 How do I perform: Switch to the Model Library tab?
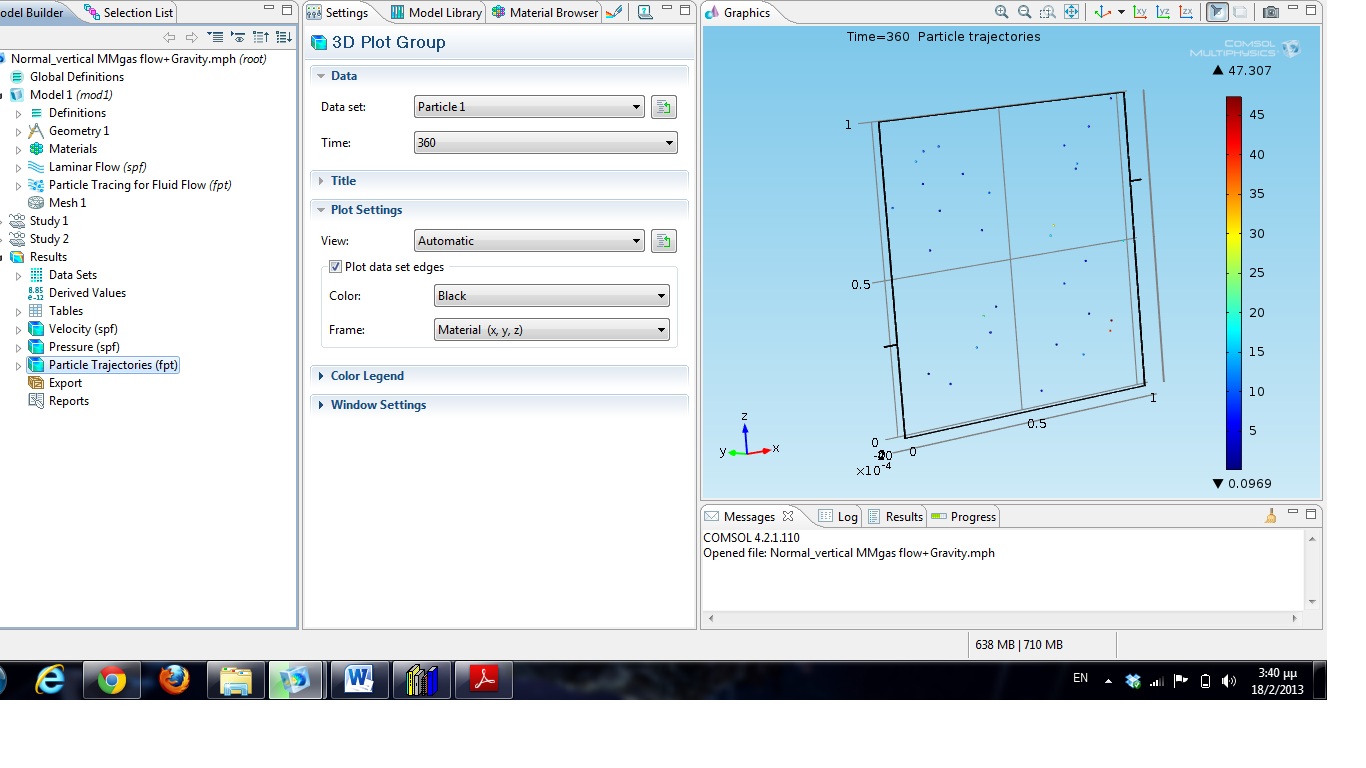coord(436,13)
